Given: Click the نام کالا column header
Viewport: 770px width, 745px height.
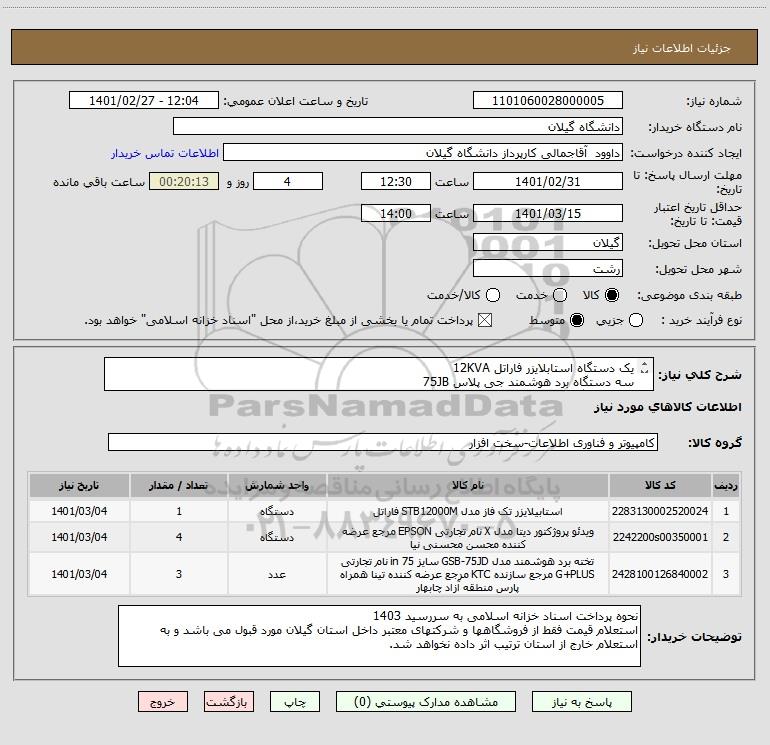Looking at the screenshot, I should 468,485.
